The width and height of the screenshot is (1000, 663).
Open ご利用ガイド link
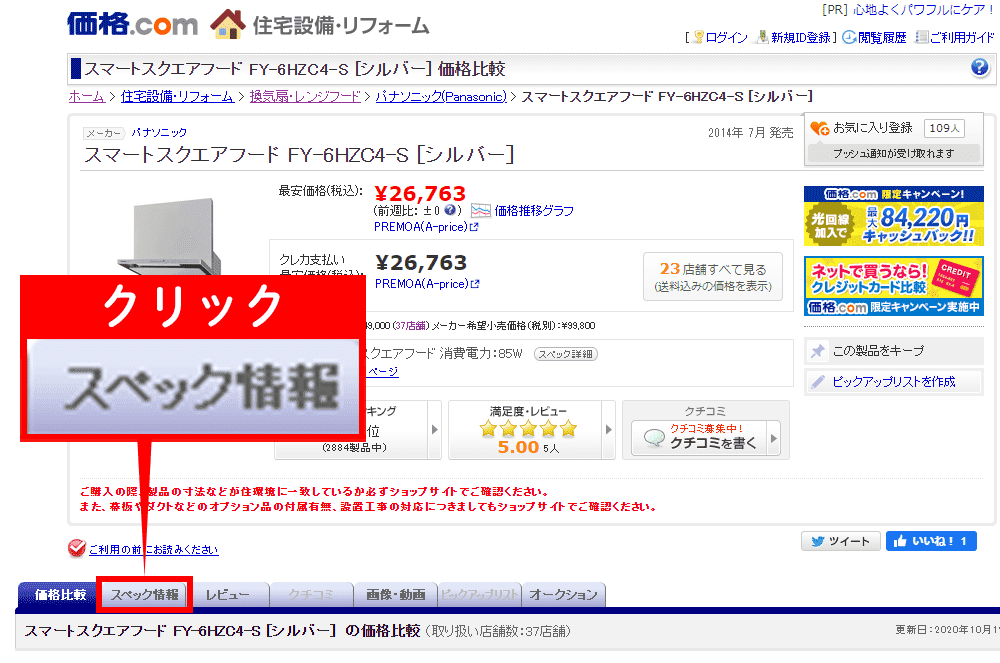(x=962, y=38)
